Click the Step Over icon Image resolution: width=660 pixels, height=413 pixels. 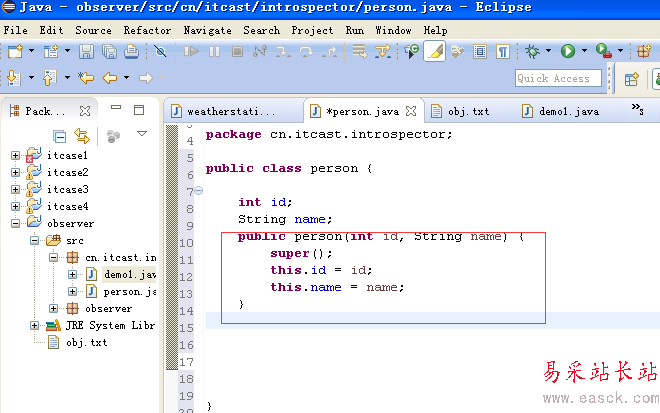[x=306, y=51]
